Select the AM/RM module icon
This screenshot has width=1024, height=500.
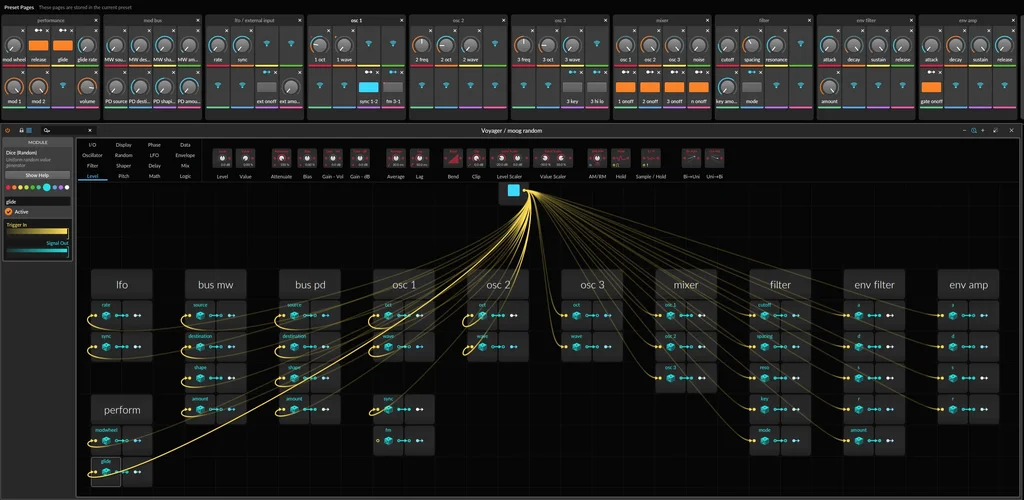(597, 159)
